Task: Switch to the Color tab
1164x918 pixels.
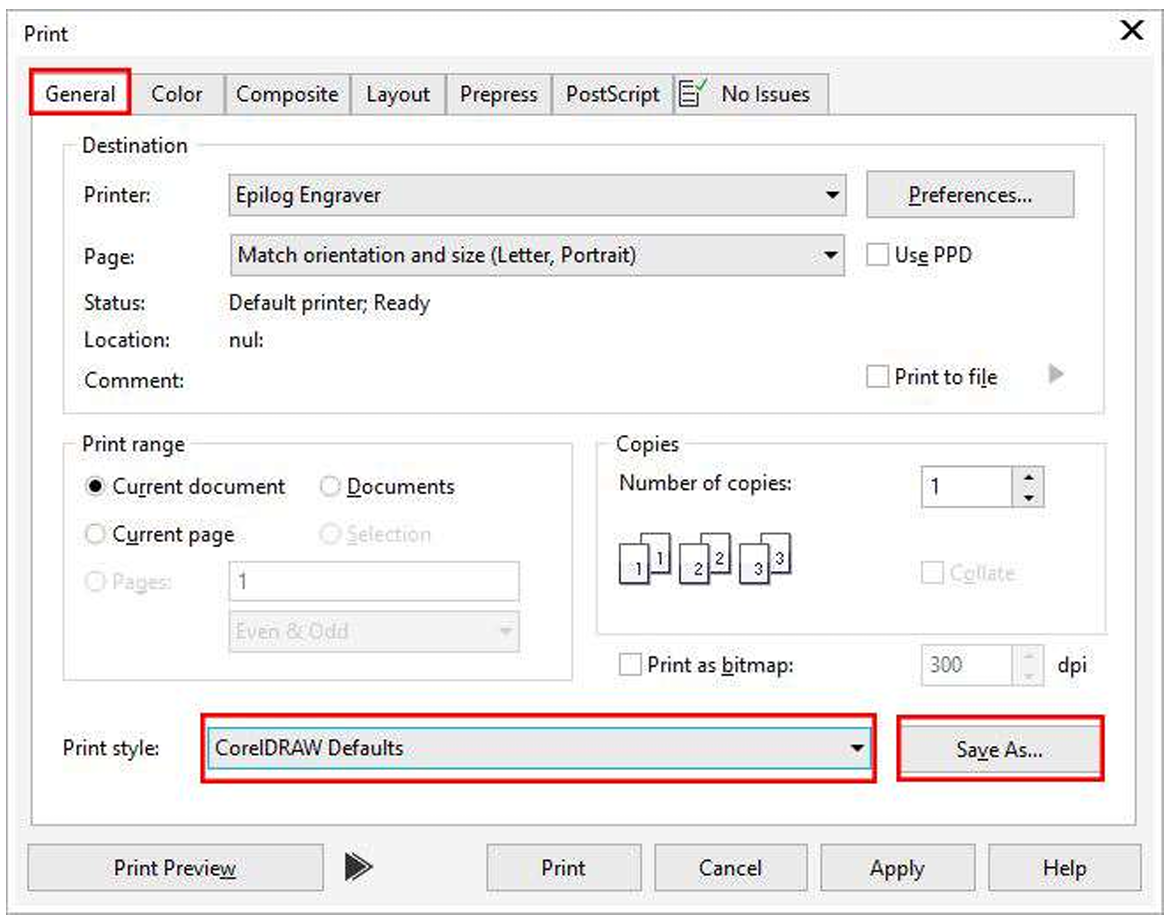Action: [x=177, y=95]
